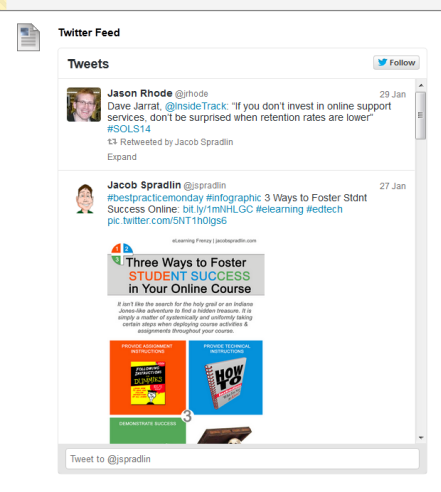The width and height of the screenshot is (441, 492).
Task: Click the document icon beside Twitter Feed
Action: coord(28,37)
